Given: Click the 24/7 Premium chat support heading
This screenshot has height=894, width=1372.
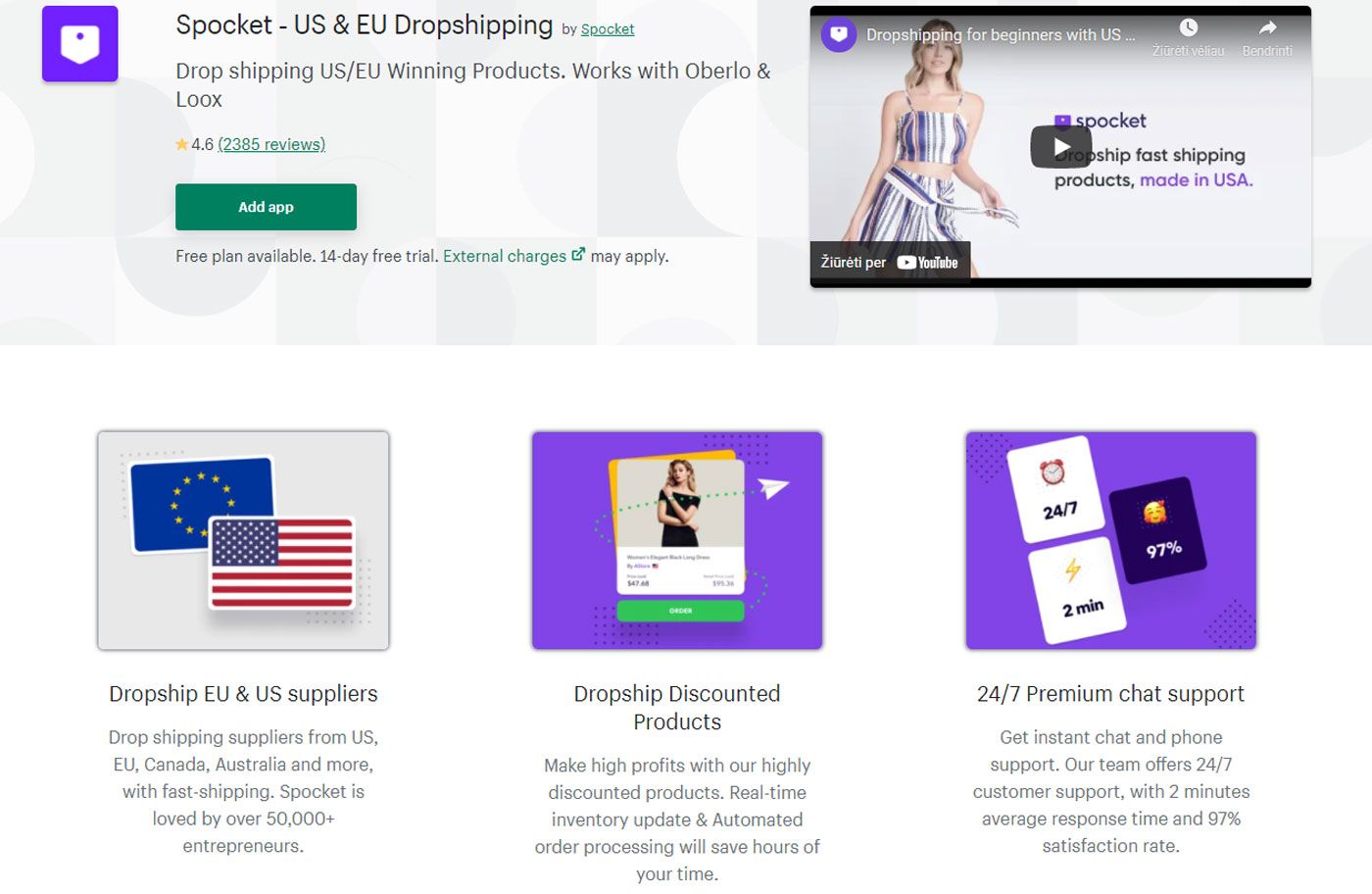Looking at the screenshot, I should [1110, 694].
